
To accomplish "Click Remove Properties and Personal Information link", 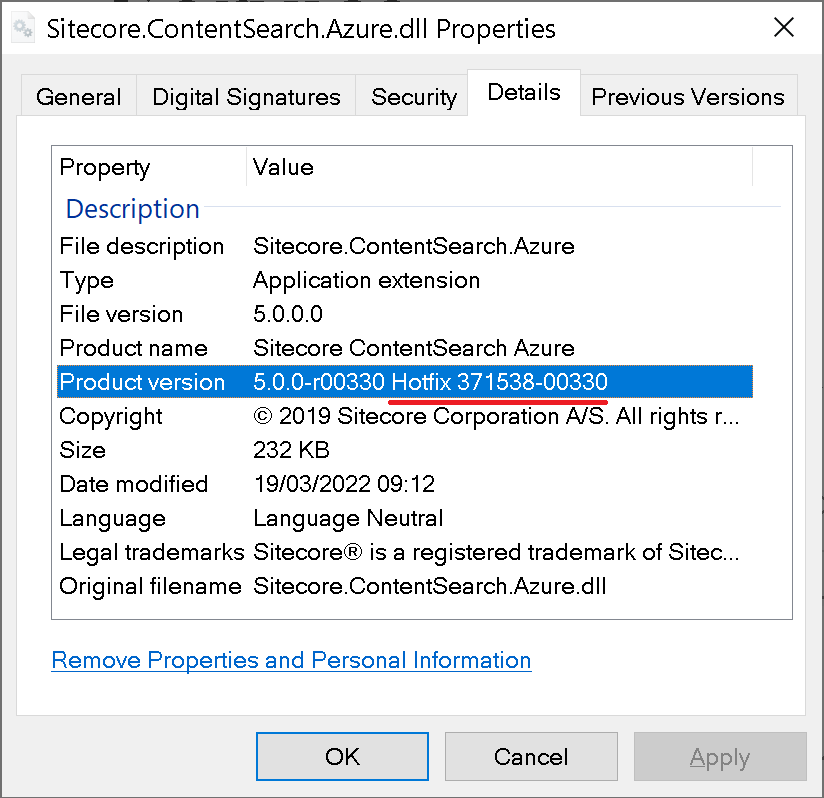I will pyautogui.click(x=291, y=660).
